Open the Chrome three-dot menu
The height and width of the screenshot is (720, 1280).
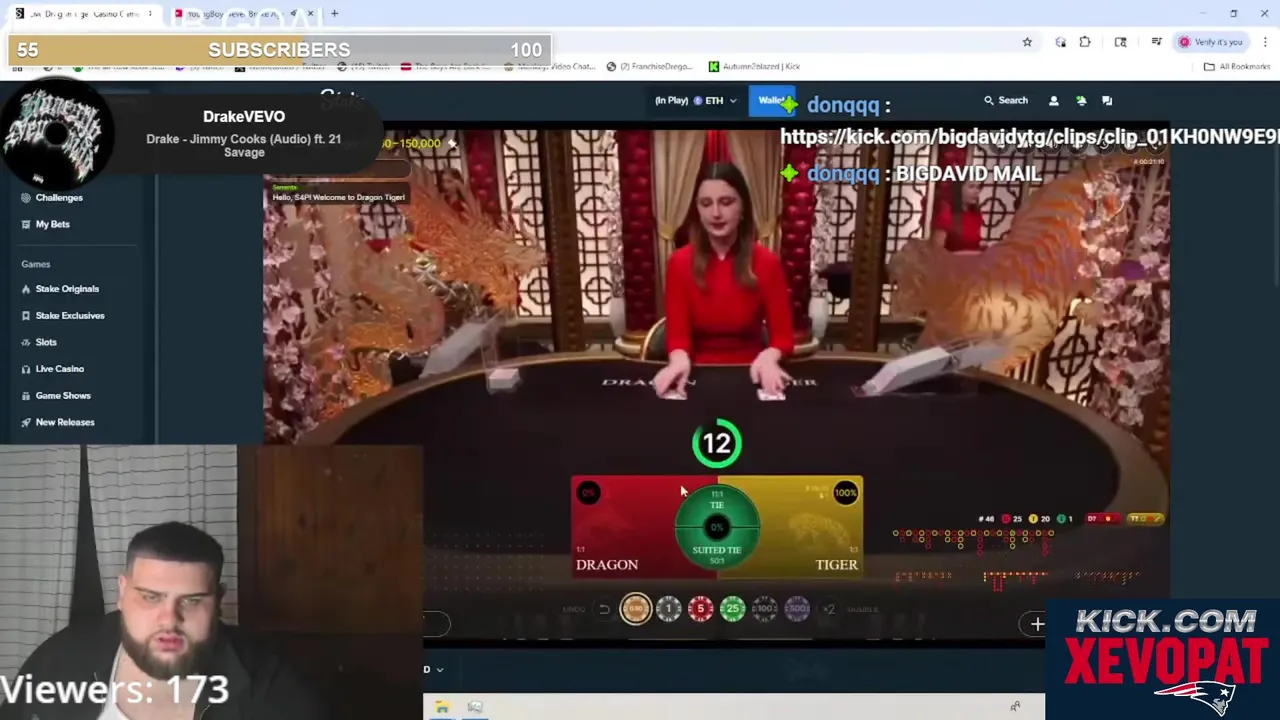(1265, 42)
